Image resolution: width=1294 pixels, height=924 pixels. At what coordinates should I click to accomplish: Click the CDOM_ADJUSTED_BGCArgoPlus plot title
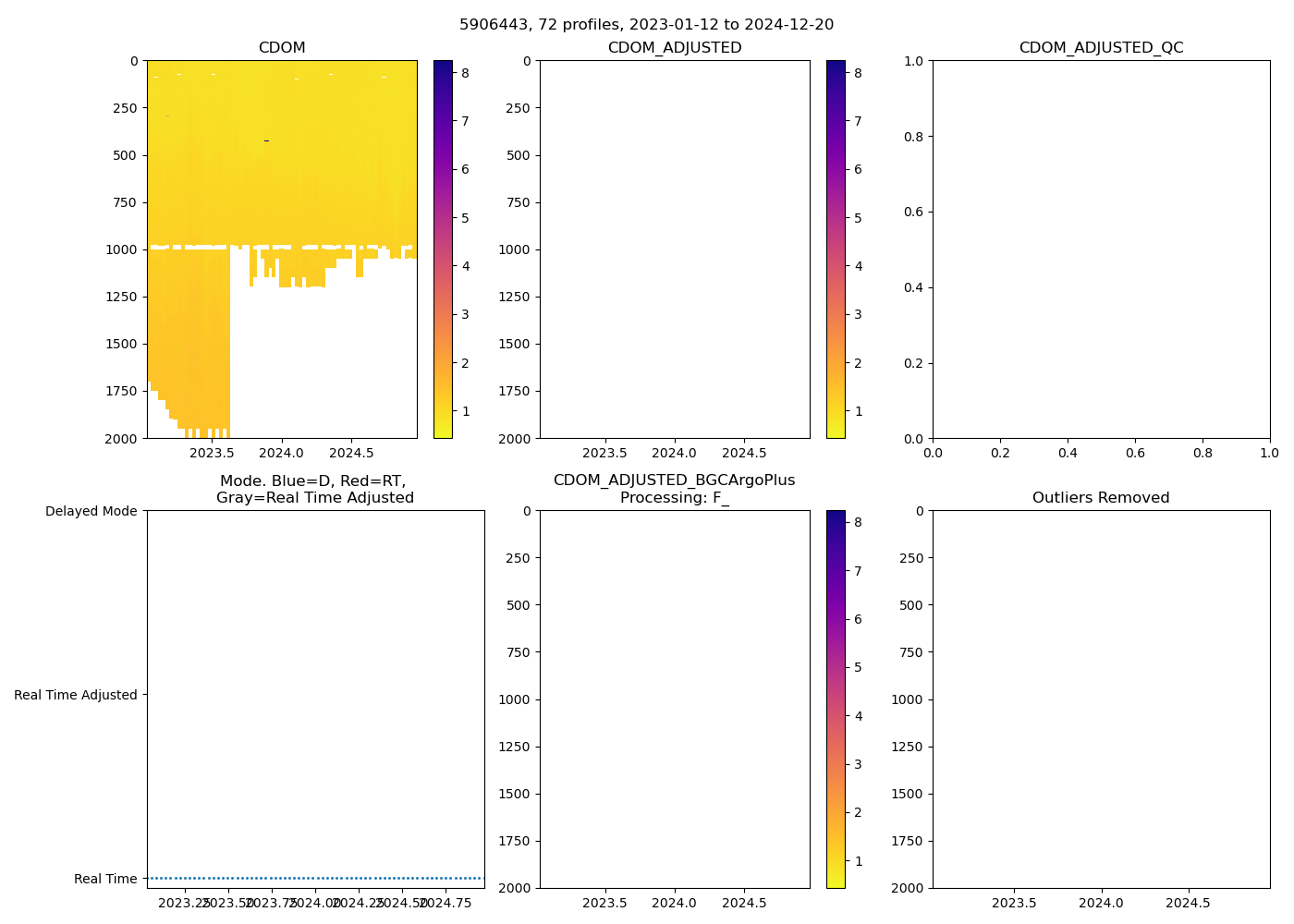(674, 489)
